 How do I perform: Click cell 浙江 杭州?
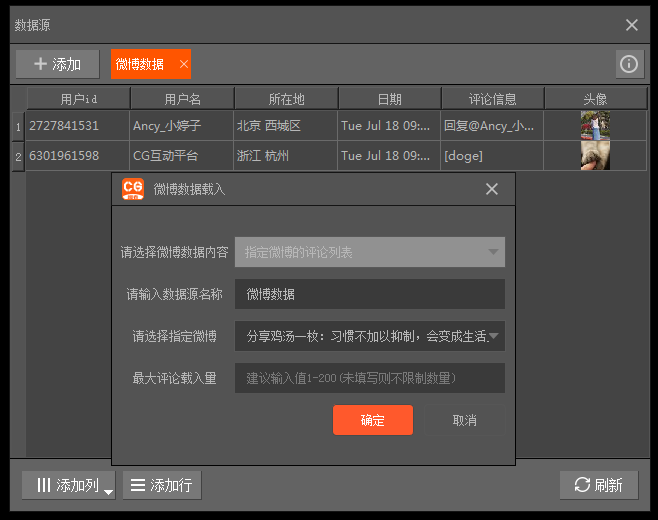click(x=285, y=156)
